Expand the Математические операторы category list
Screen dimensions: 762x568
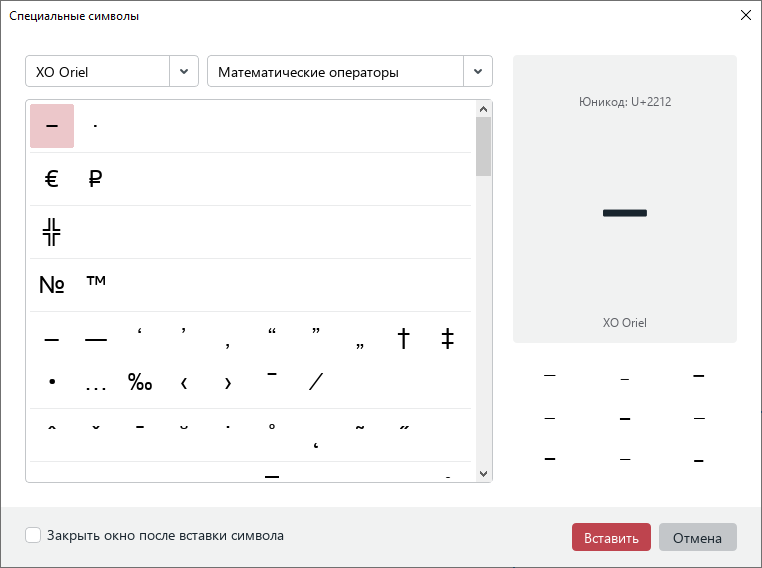pos(478,72)
